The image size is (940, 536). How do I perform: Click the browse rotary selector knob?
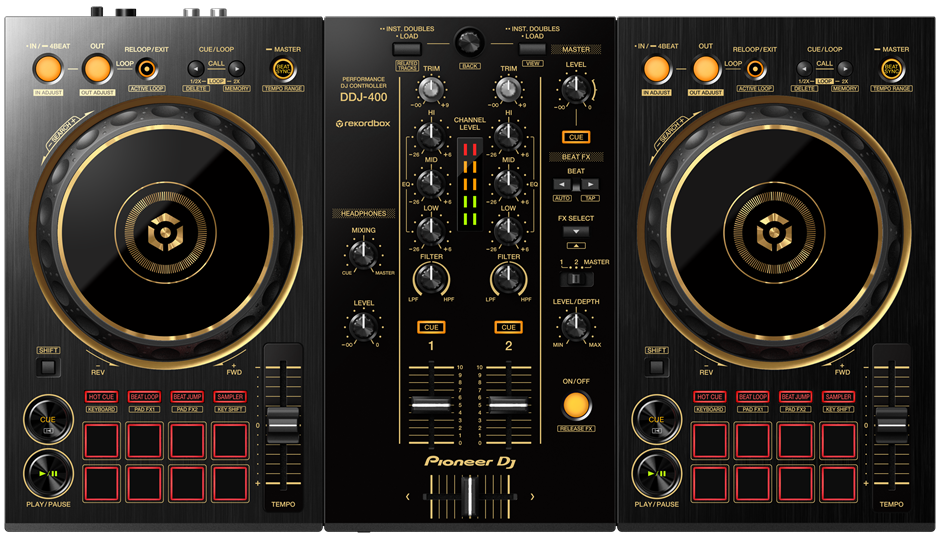[x=469, y=42]
